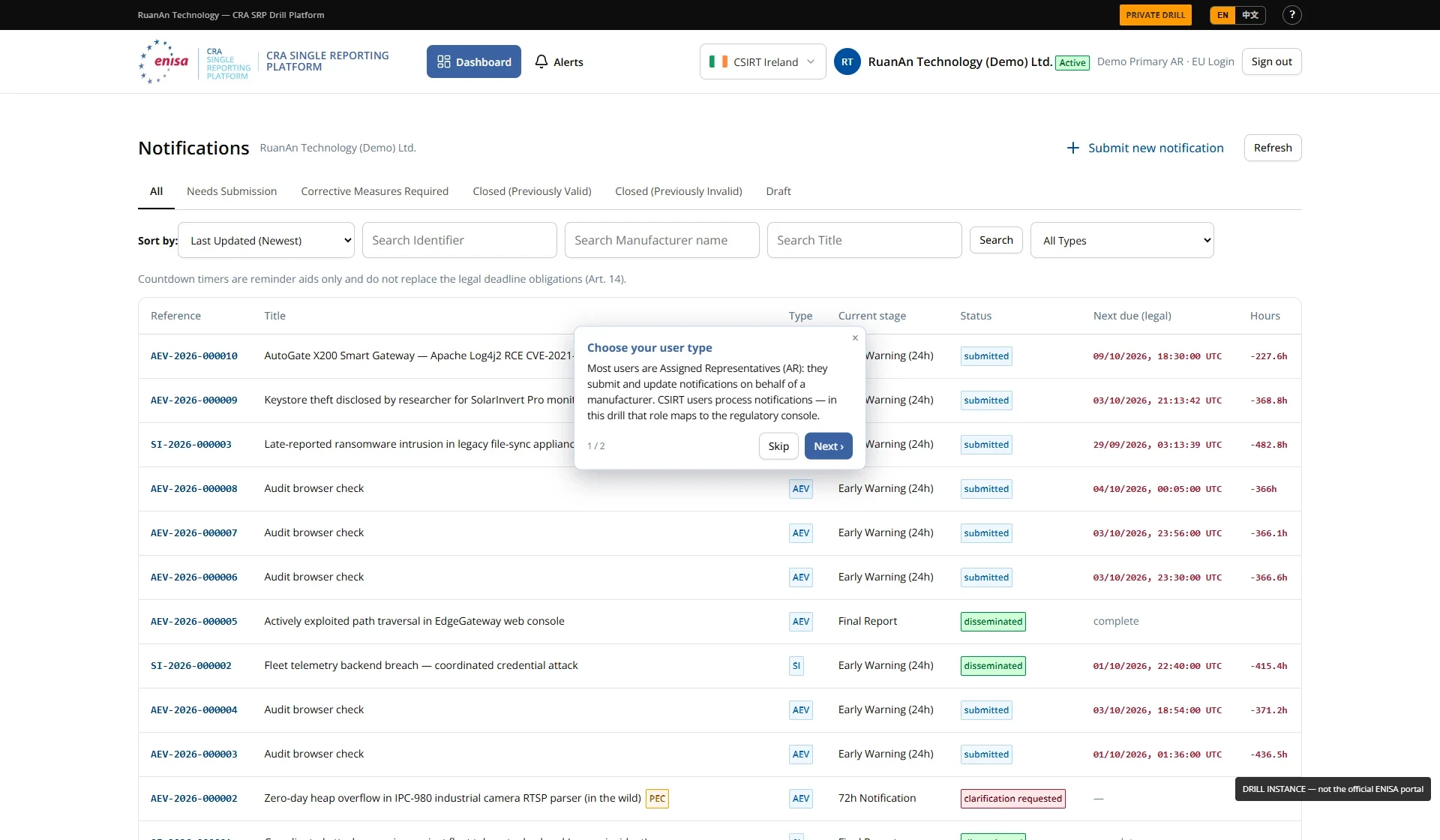Screen dimensions: 1440x840
Task: Click the Next due (legal) column header
Action: click(1132, 316)
